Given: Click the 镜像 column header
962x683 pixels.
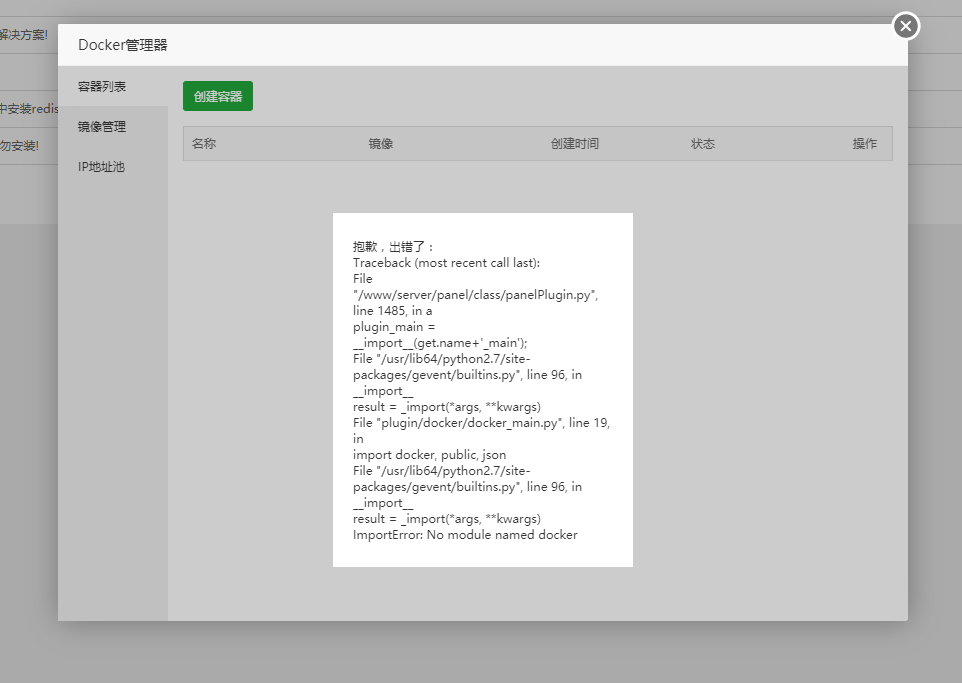Looking at the screenshot, I should click(380, 144).
